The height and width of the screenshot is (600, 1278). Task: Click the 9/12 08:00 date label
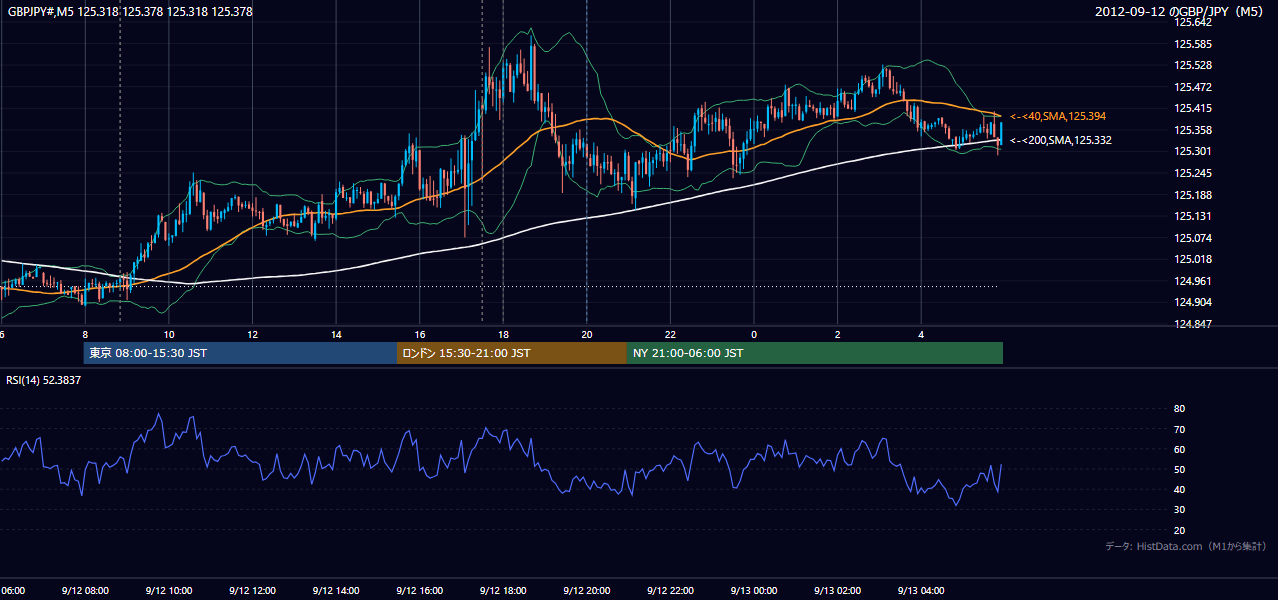[x=84, y=591]
